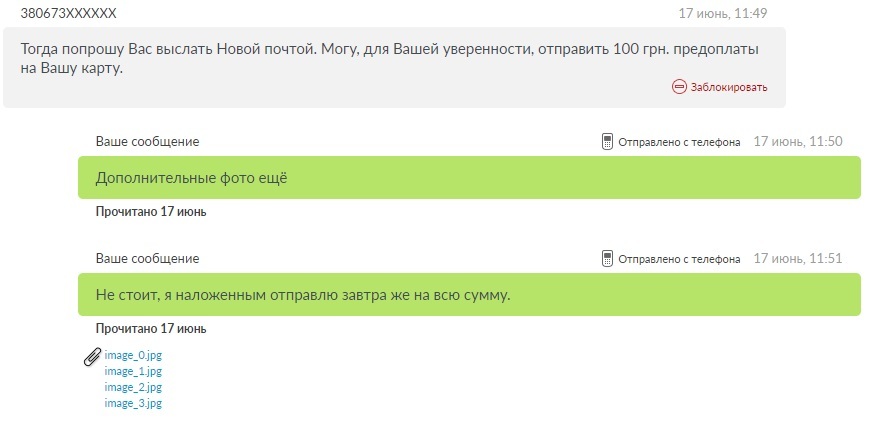The image size is (869, 431).
Task: Click the phone icon on the 11:51 message
Action: point(607,259)
